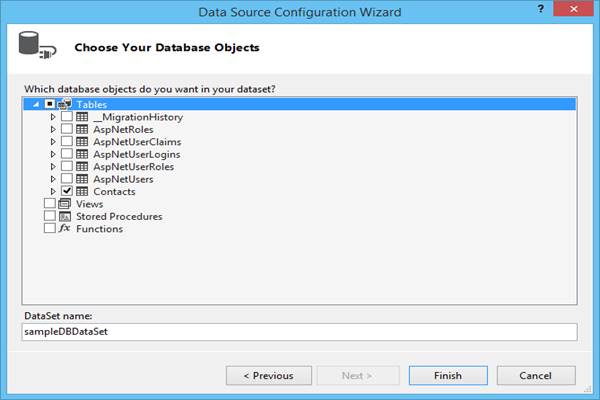Cancel the Data Source Configuration Wizard

pos(537,376)
